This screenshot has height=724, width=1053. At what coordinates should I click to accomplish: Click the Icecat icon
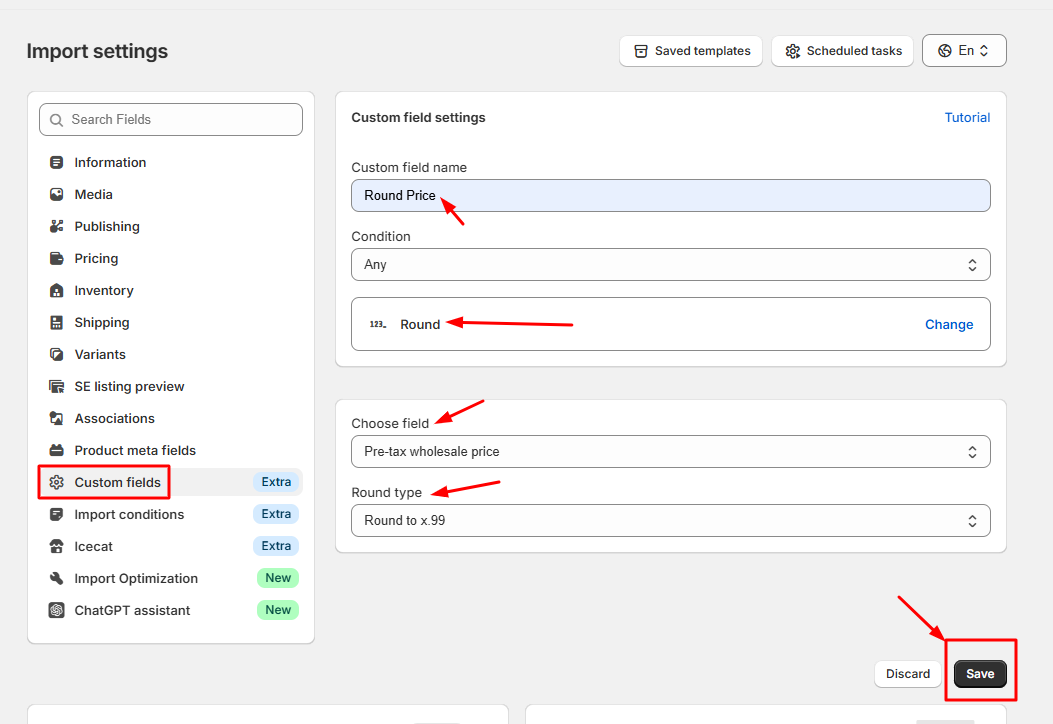(x=56, y=547)
